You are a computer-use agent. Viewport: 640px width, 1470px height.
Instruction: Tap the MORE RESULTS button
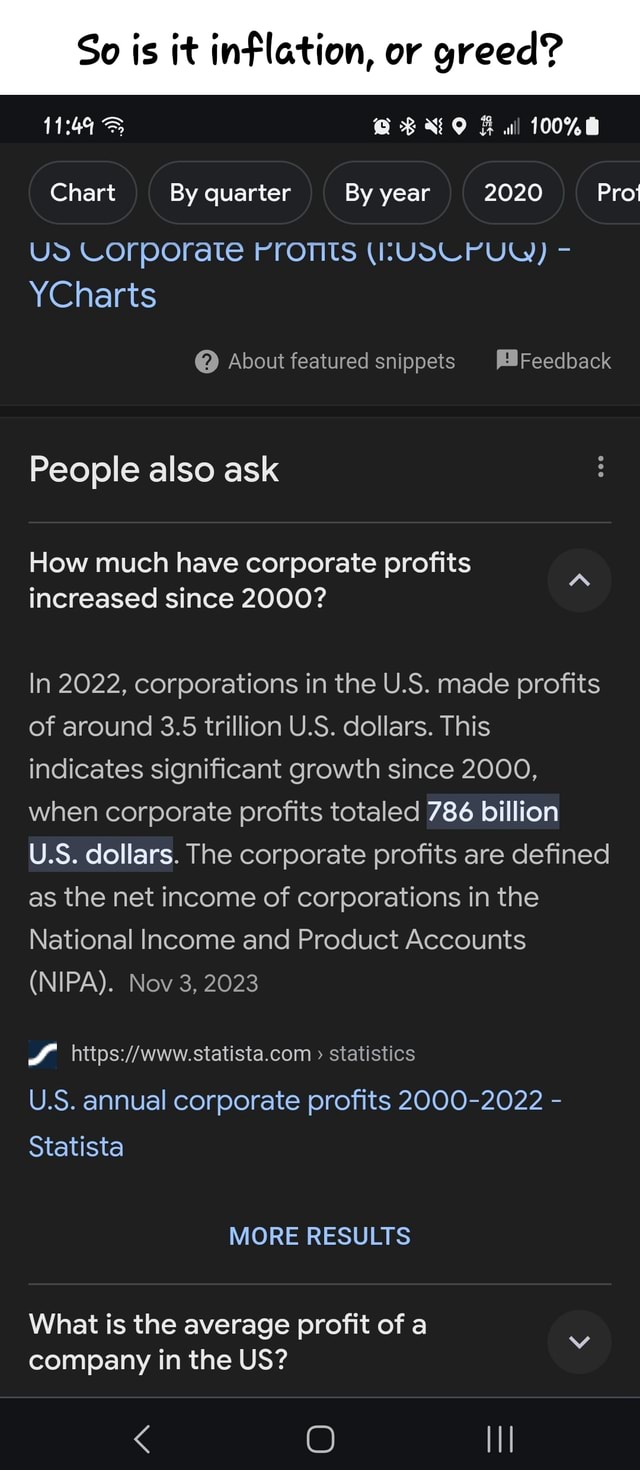(x=320, y=1236)
